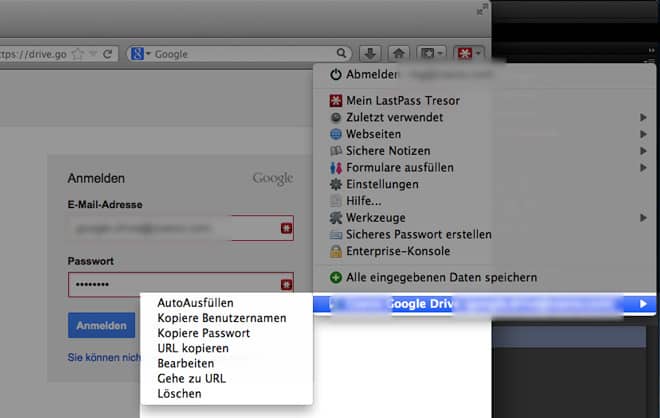Screen dimensions: 660x418
Task: Expand the Sichere Notizen submenu arrow
Action: tap(643, 151)
